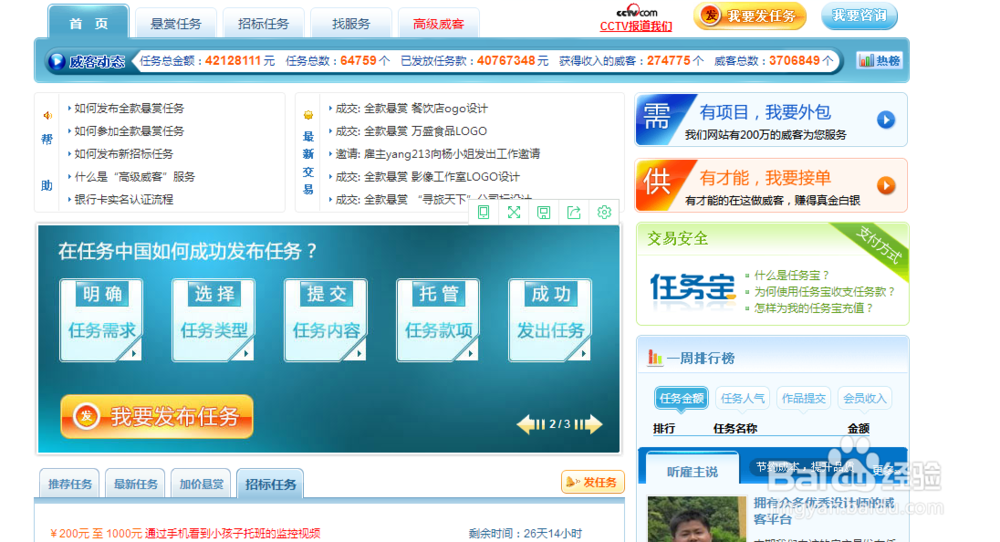Go to the 找服务 tab
The width and height of the screenshot is (1000, 542).
(x=351, y=24)
